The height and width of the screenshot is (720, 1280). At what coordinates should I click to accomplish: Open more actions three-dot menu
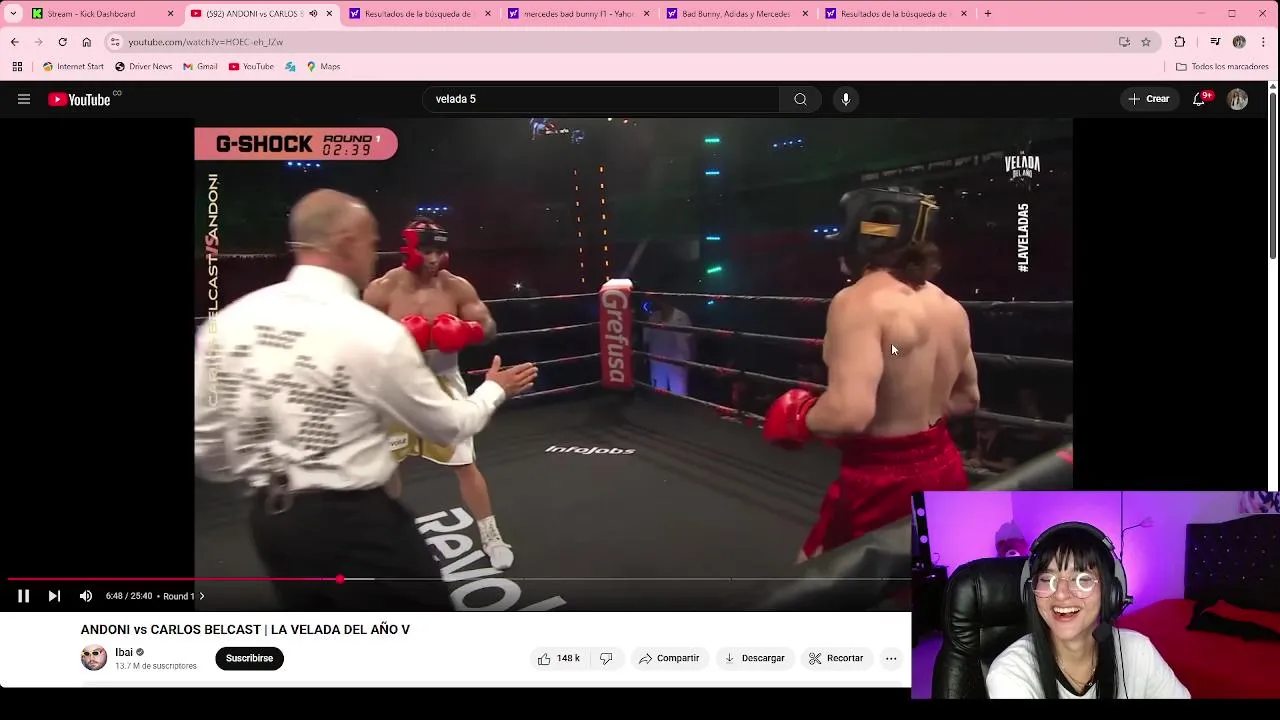pyautogui.click(x=891, y=658)
